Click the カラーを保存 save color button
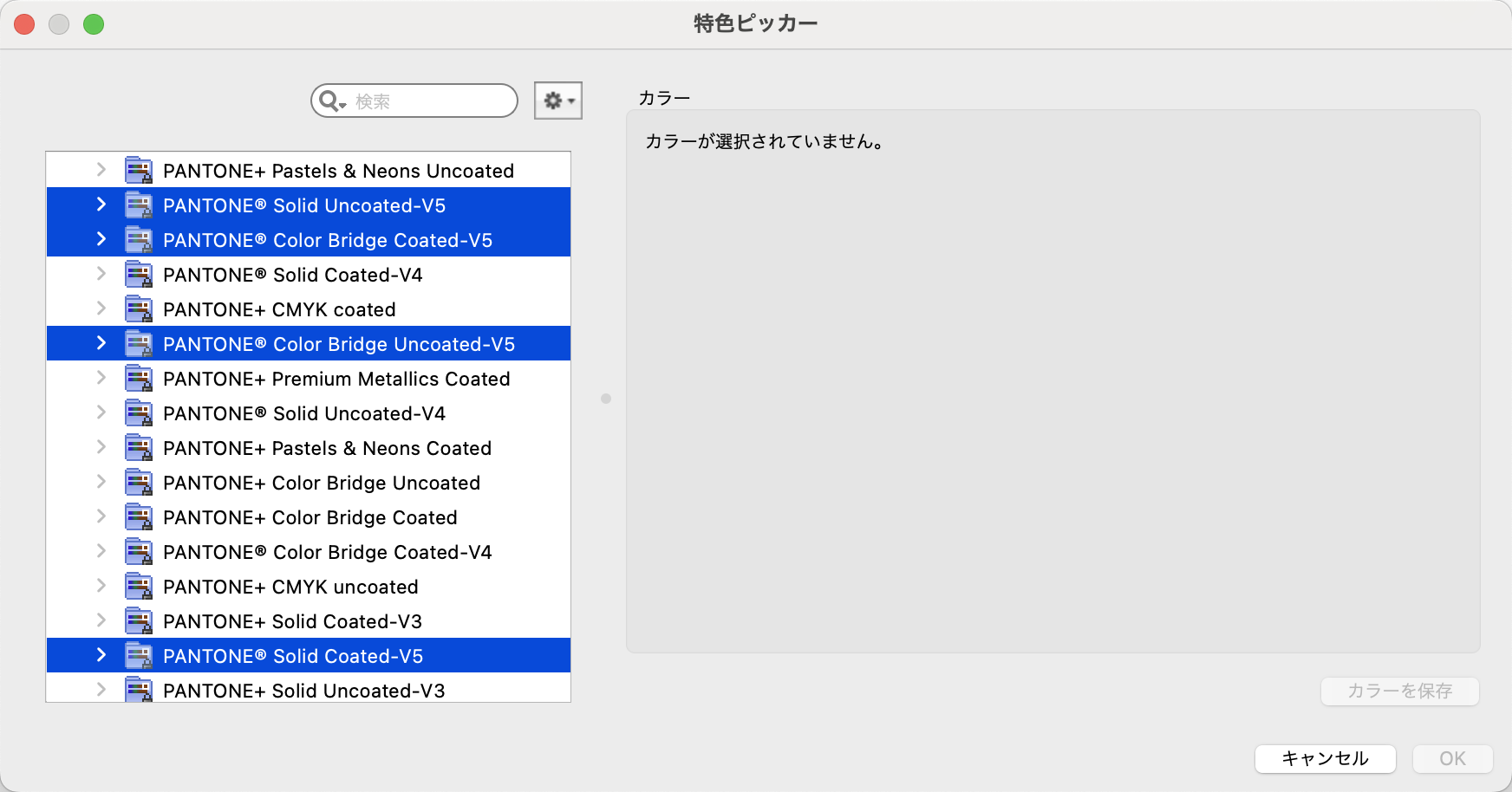The width and height of the screenshot is (1512, 792). pyautogui.click(x=1399, y=691)
